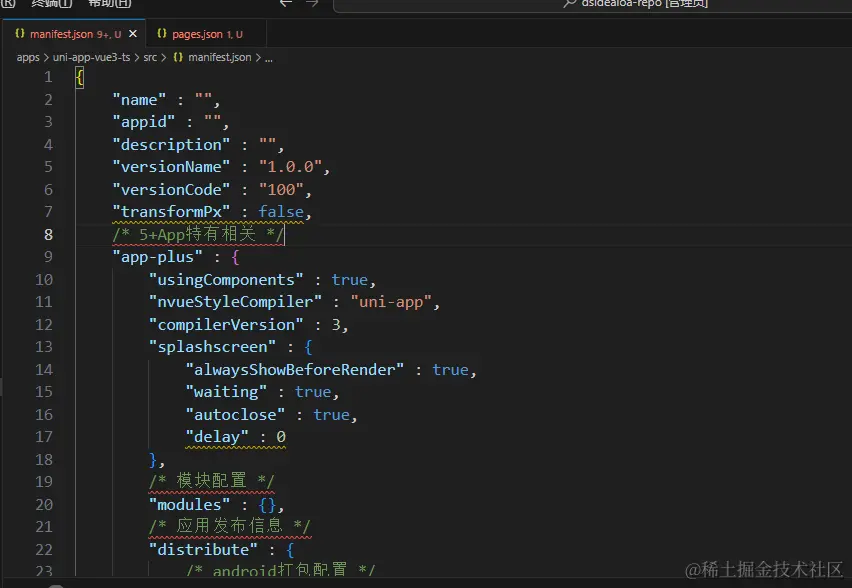Screen dimensions: 852x588
Task: Select the uni-app-vue3-ts breadcrumb
Action: (91, 57)
